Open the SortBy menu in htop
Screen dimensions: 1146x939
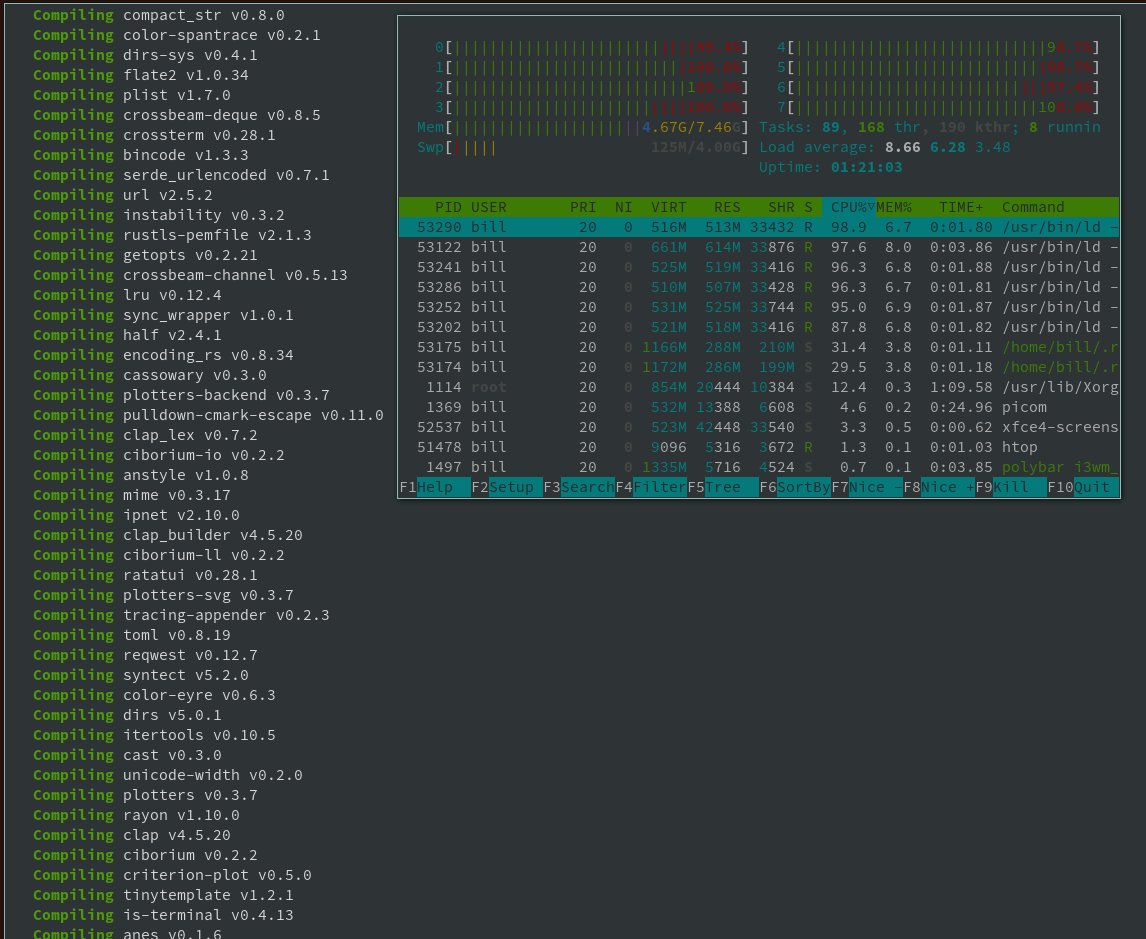tap(795, 487)
